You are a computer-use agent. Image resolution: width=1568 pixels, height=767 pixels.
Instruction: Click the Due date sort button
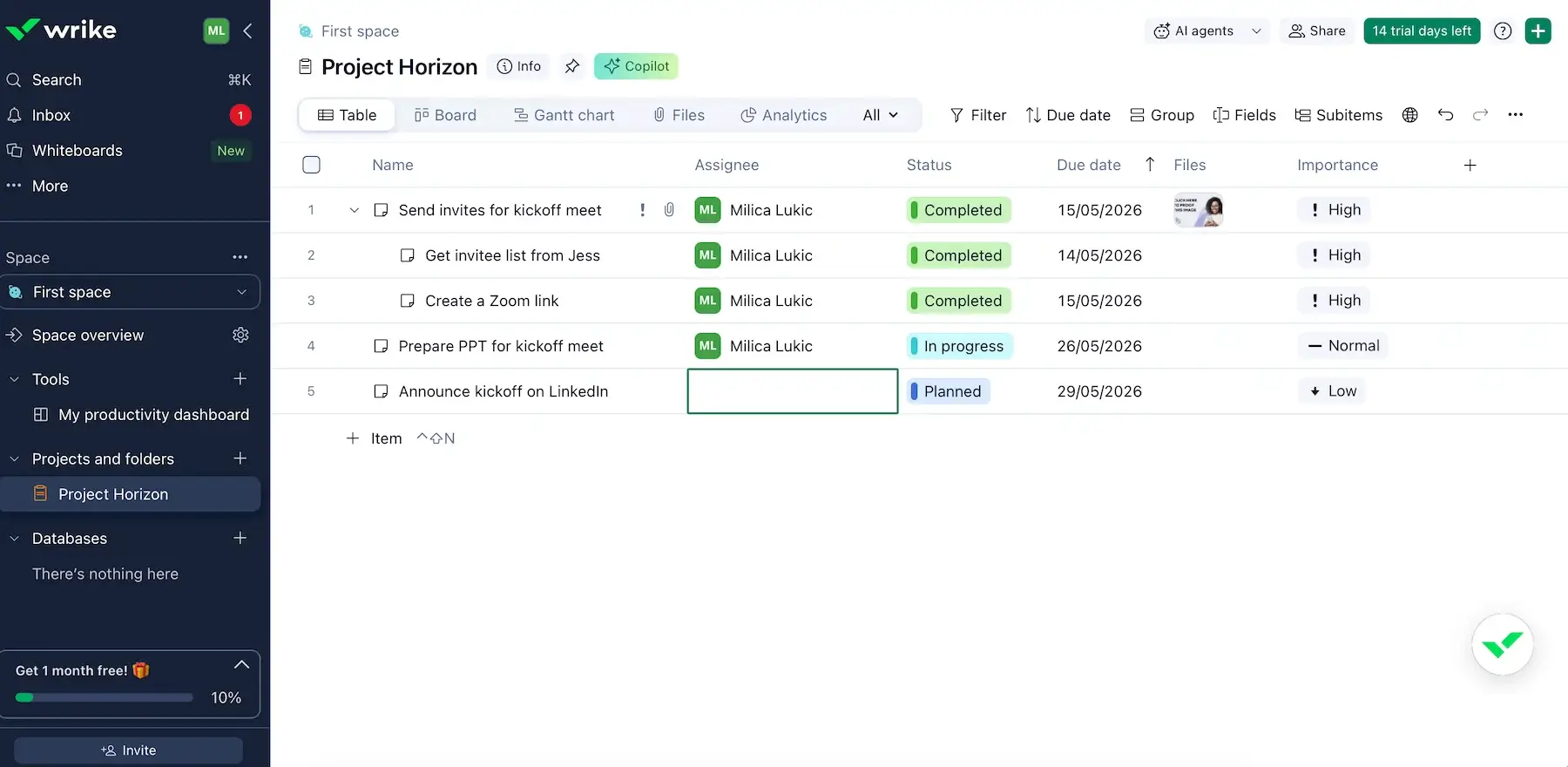point(1068,115)
